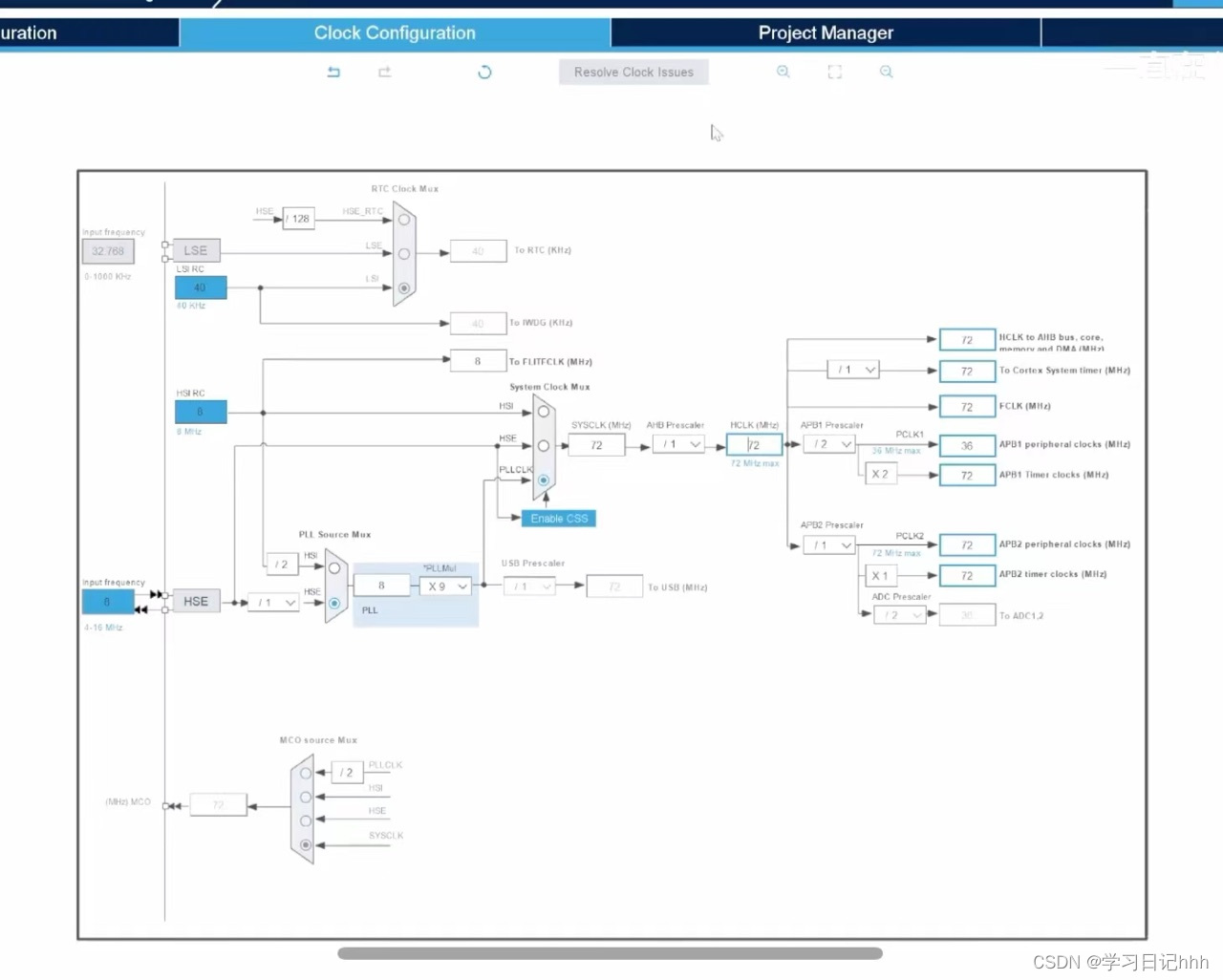
Task: Click the LSE block
Action: pyautogui.click(x=196, y=250)
